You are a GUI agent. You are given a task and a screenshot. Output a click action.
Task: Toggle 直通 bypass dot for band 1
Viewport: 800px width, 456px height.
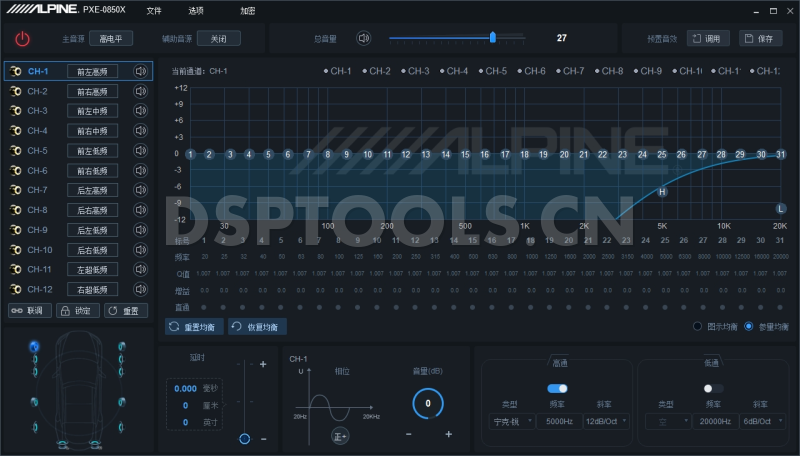click(204, 308)
